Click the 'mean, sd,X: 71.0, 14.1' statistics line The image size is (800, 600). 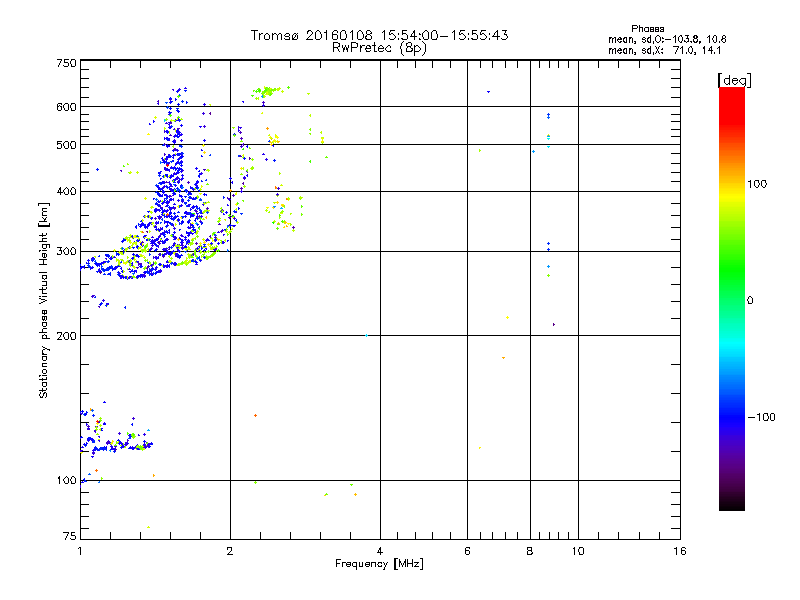pos(665,50)
